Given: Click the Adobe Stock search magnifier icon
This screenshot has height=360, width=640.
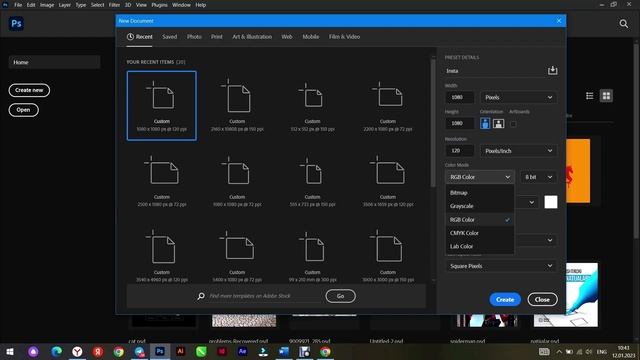Looking at the screenshot, I should (201, 296).
